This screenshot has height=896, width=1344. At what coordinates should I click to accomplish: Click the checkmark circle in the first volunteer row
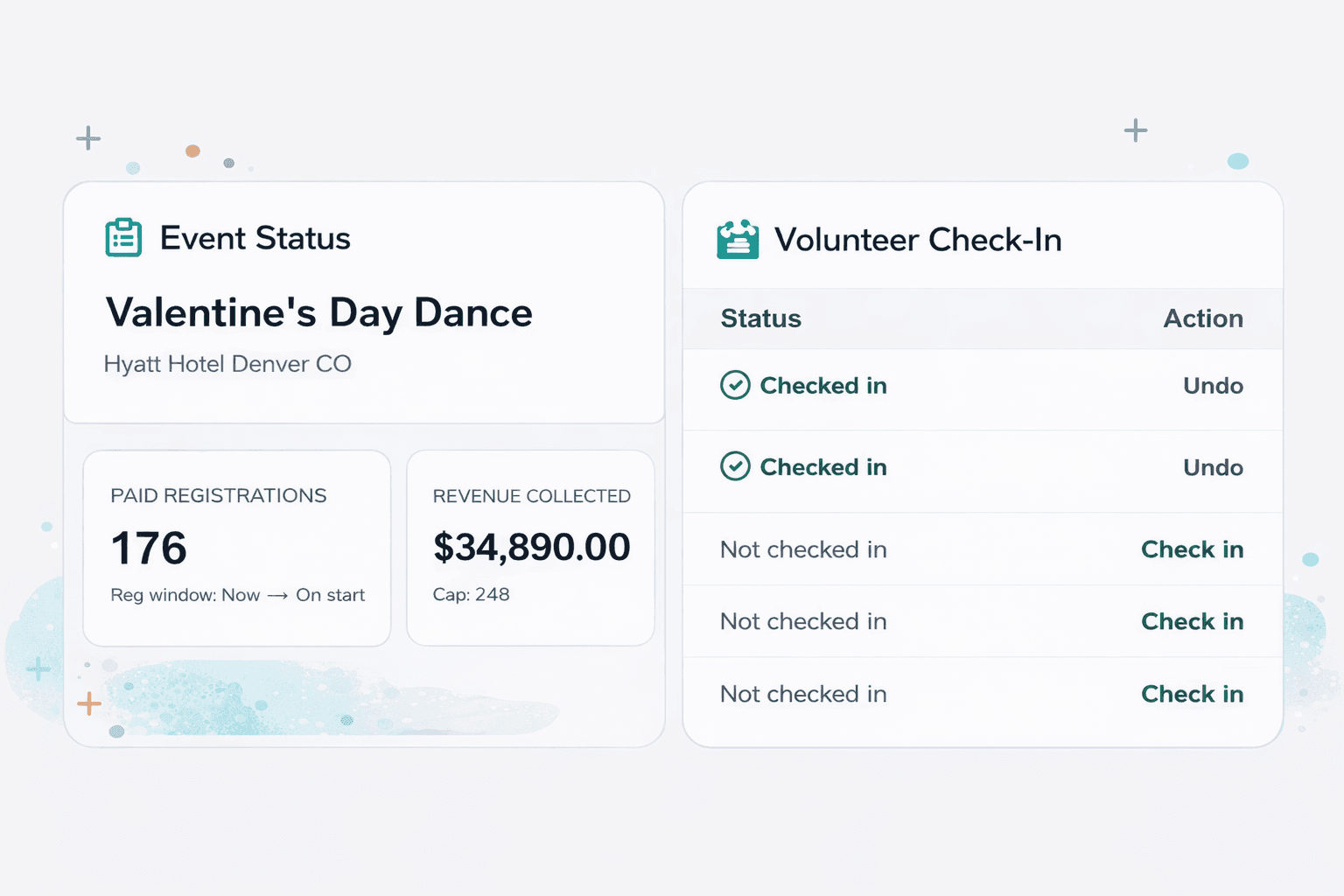pos(735,385)
